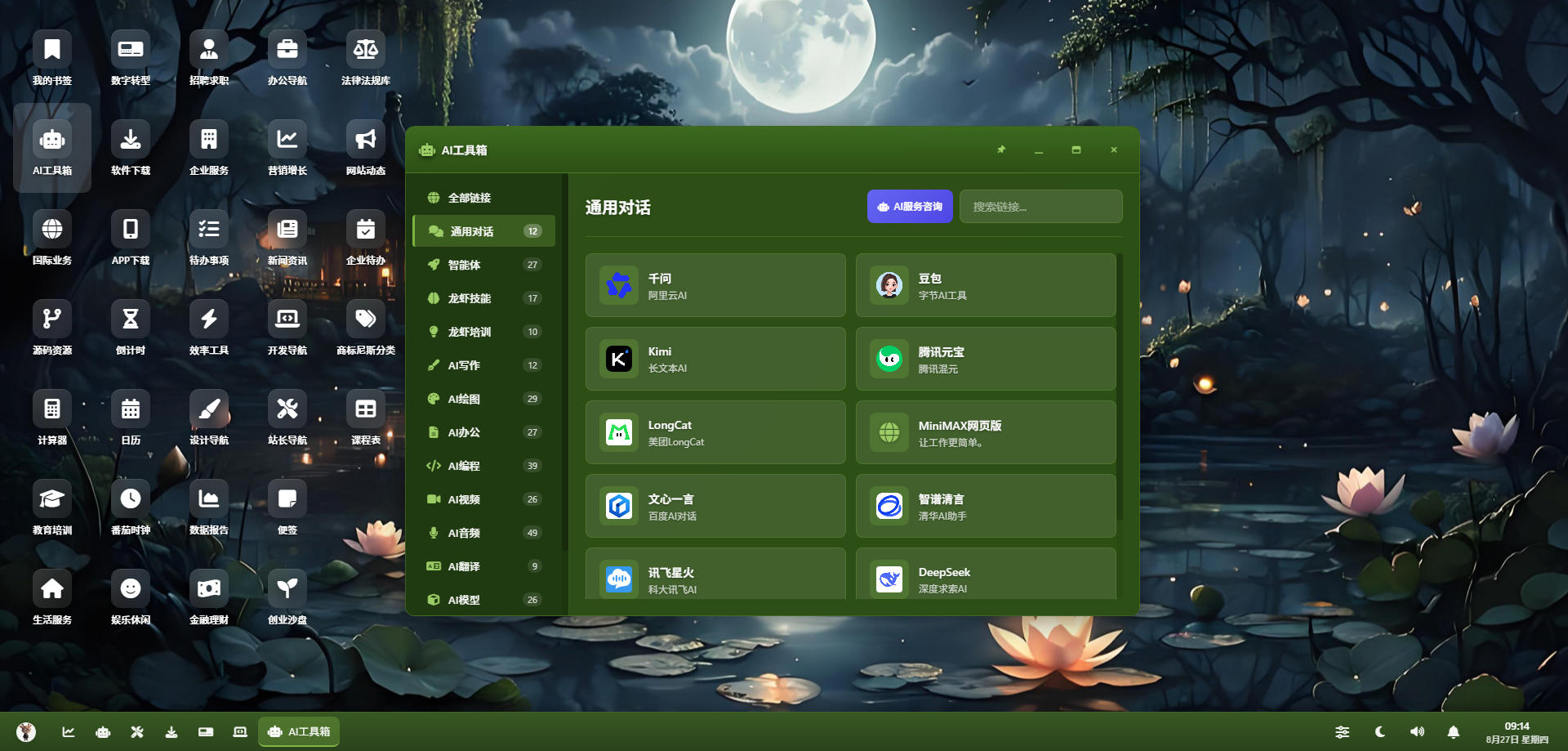Show the AI绘图 category
The width and height of the screenshot is (1568, 751).
[x=484, y=399]
